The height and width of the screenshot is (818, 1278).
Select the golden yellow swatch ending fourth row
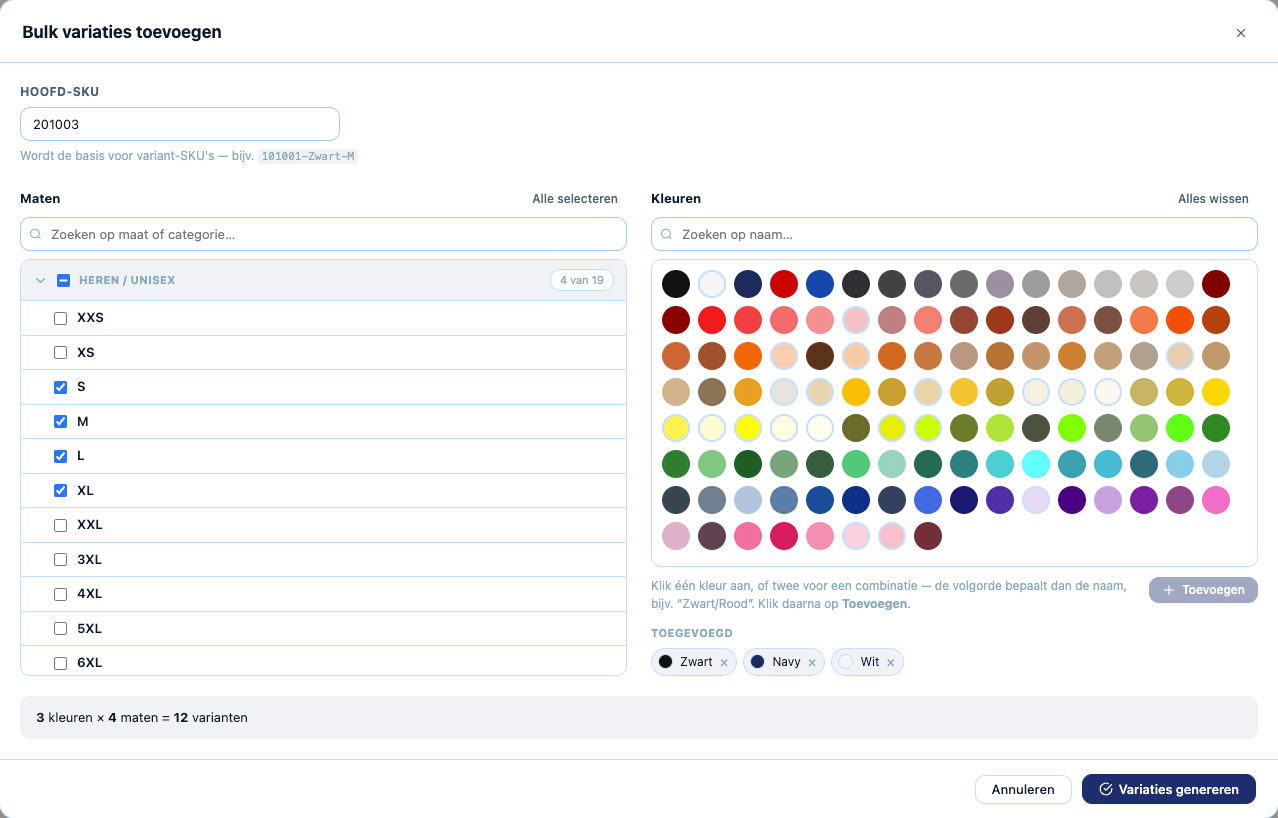tap(1216, 392)
